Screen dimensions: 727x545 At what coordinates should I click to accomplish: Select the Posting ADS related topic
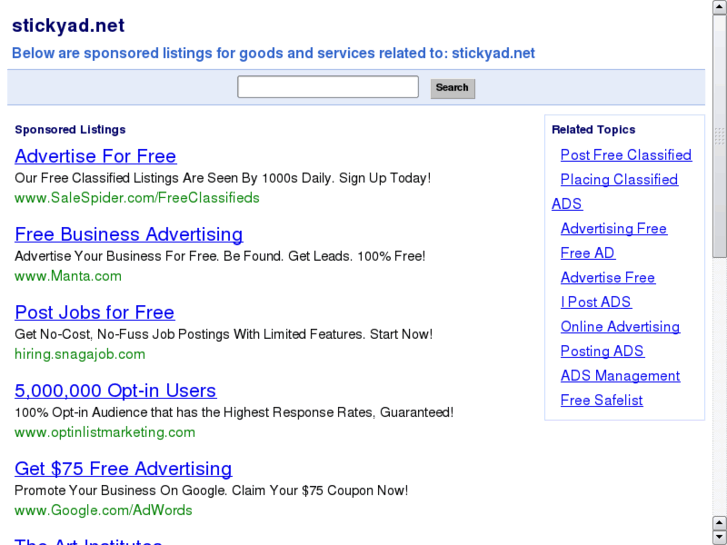(x=602, y=351)
